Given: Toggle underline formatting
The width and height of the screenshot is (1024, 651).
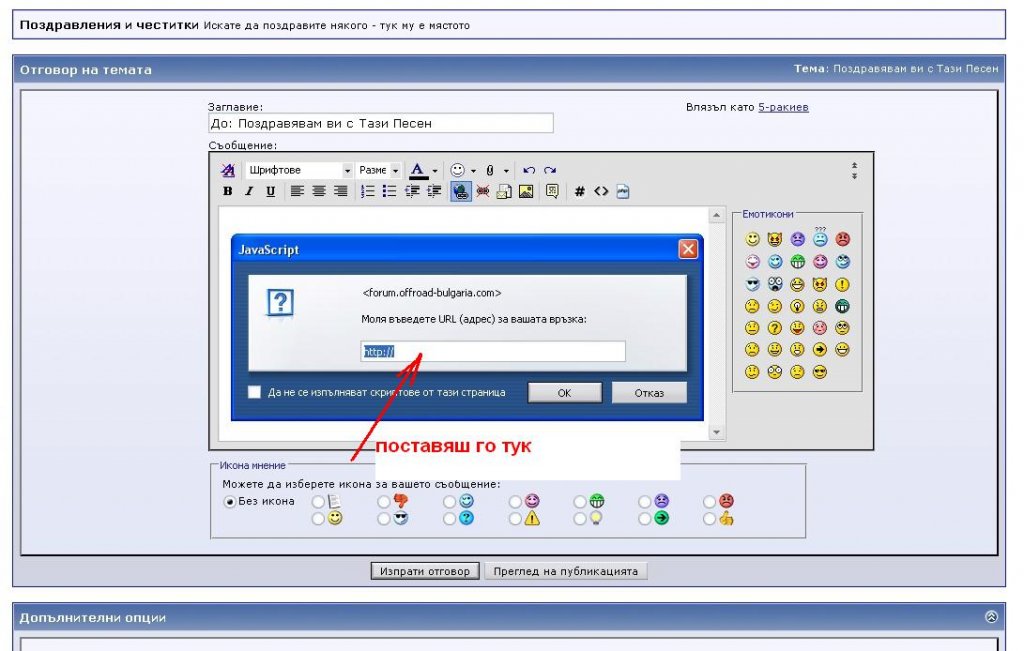Looking at the screenshot, I should click(270, 191).
